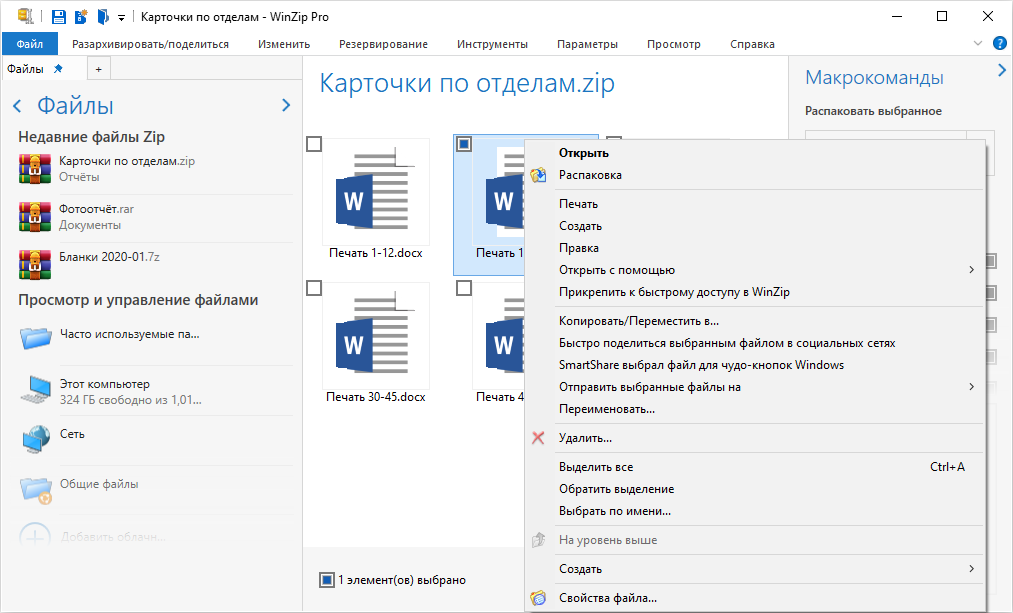1013x613 pixels.
Task: Open the quick access toolbar dropdown arrow
Action: coord(121,17)
